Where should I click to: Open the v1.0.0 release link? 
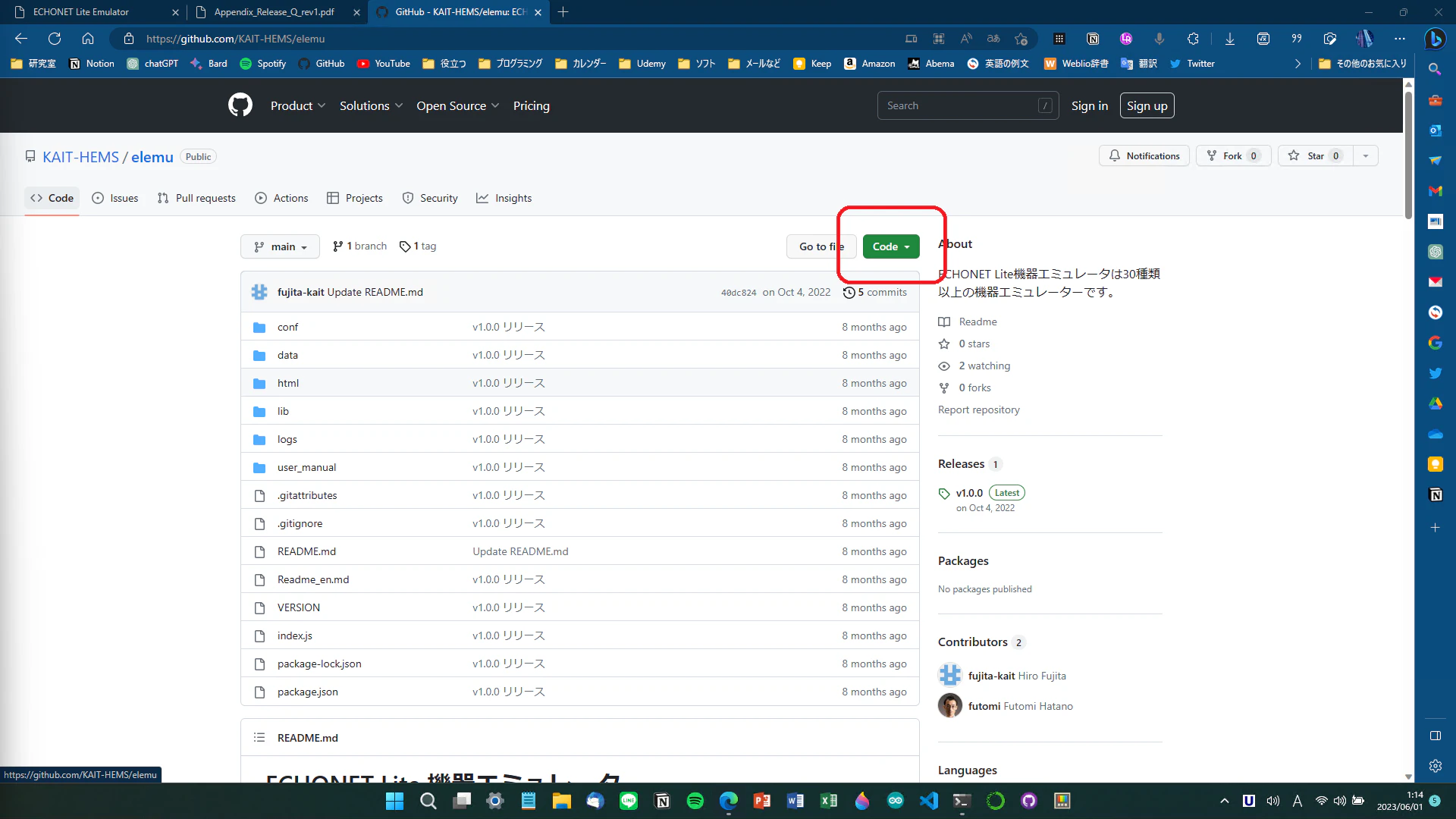tap(969, 493)
